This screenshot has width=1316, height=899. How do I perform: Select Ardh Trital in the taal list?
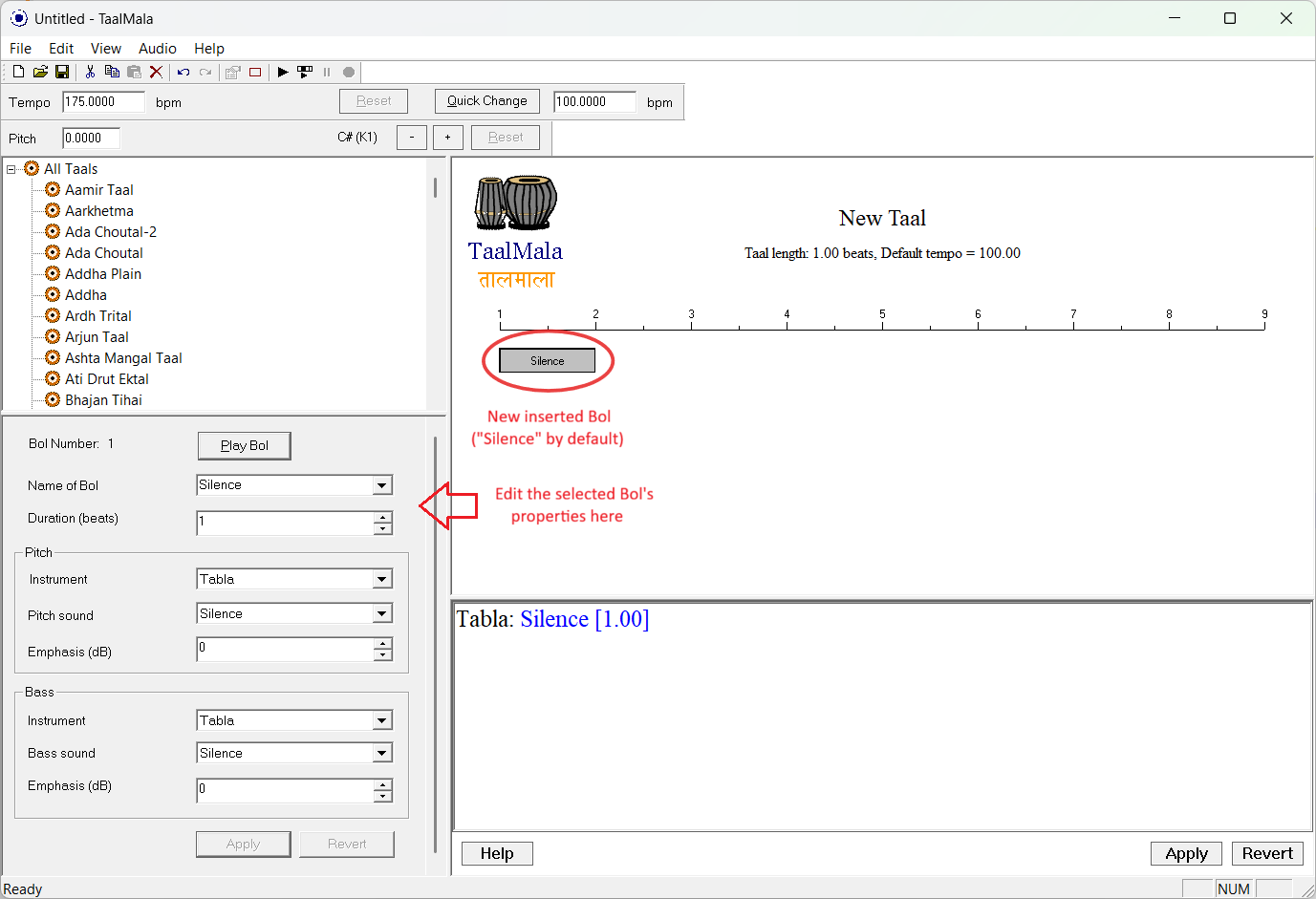coord(98,316)
